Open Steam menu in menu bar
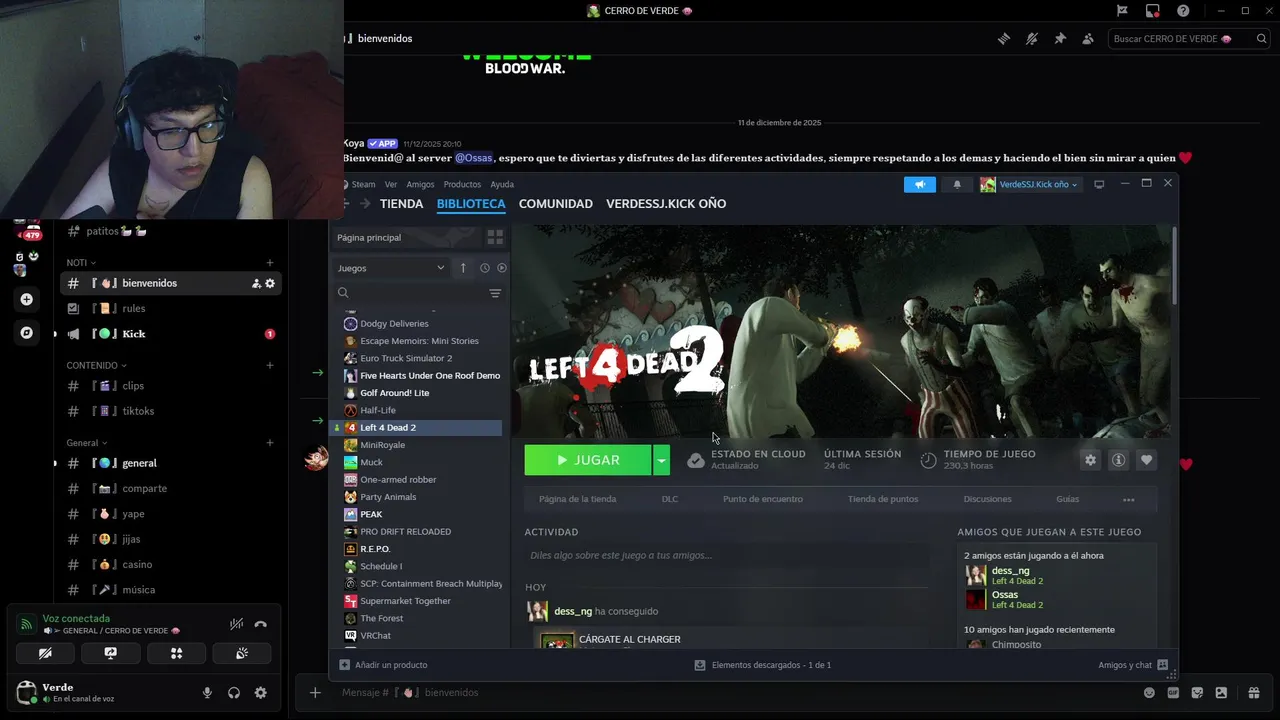Screen dimensions: 1280x720 tap(364, 184)
